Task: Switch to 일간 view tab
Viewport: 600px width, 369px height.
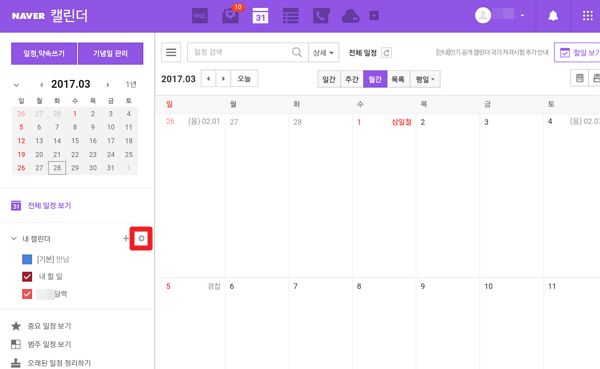Action: 329,79
